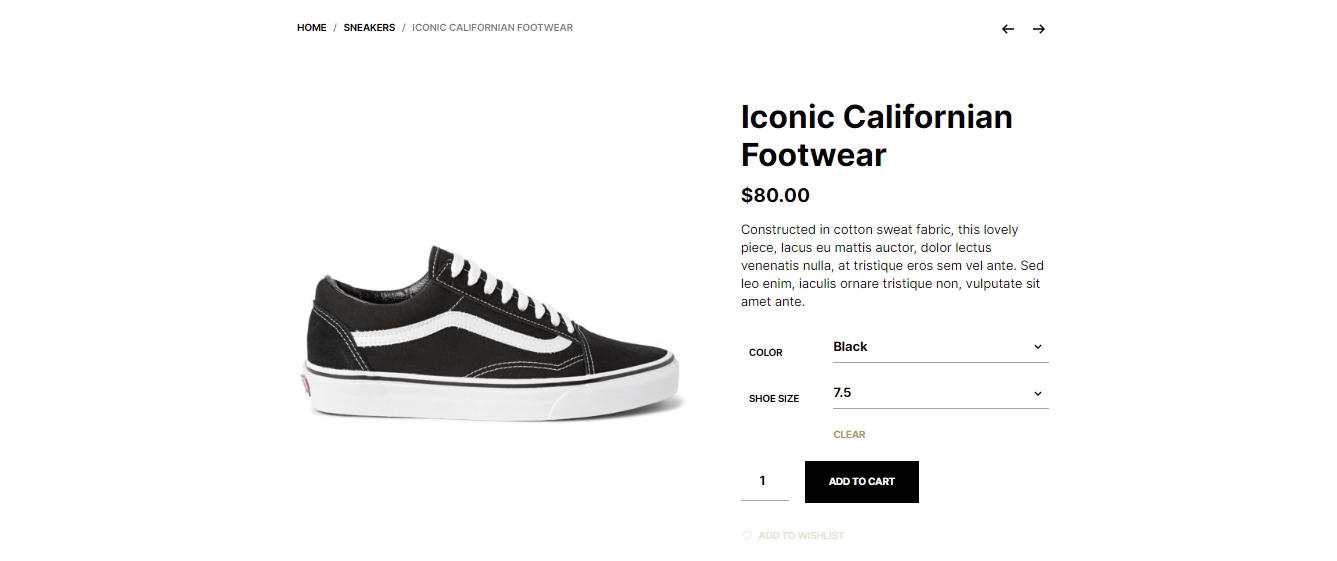Open the Shoe Size dropdown showing 7.5
The height and width of the screenshot is (561, 1337).
point(940,393)
